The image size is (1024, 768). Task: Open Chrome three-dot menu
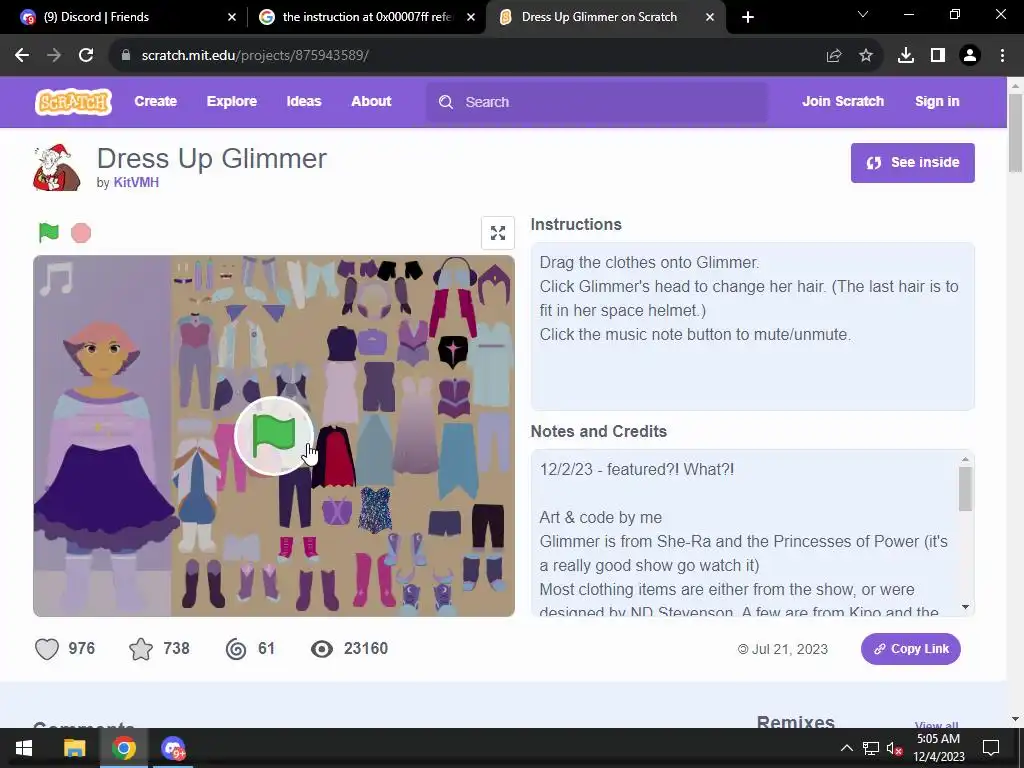tap(1002, 56)
